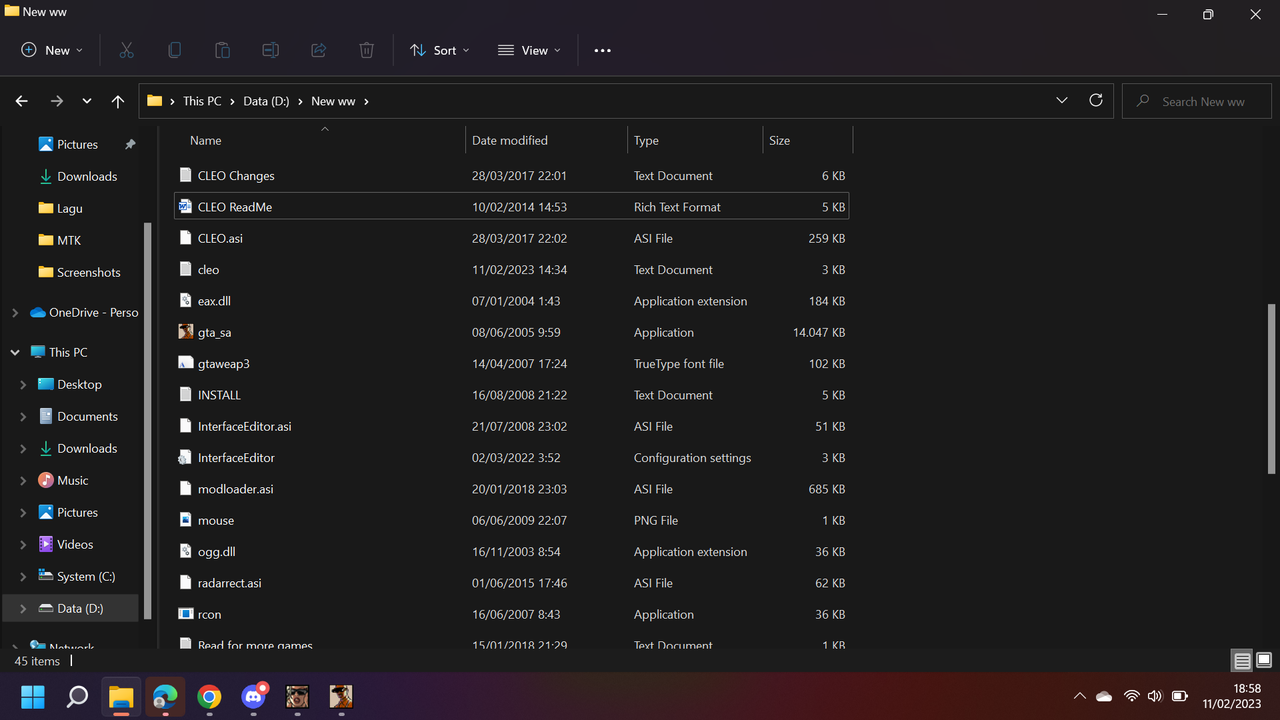Open MTK folder in quick access
The height and width of the screenshot is (720, 1280).
pyautogui.click(x=69, y=240)
